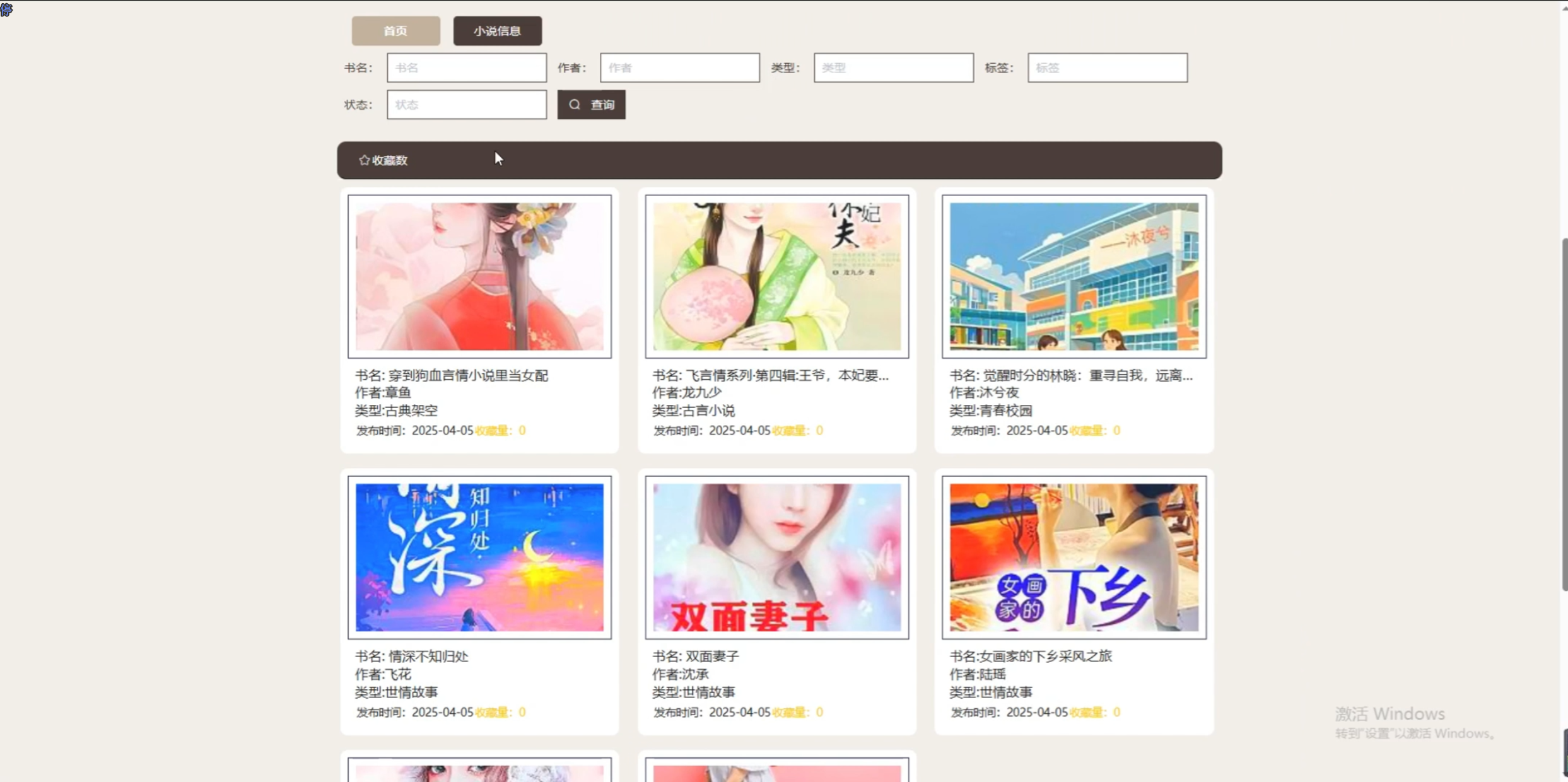Click 发布时间 date on the 章鱼 card
This screenshot has height=782, width=1568.
click(414, 431)
